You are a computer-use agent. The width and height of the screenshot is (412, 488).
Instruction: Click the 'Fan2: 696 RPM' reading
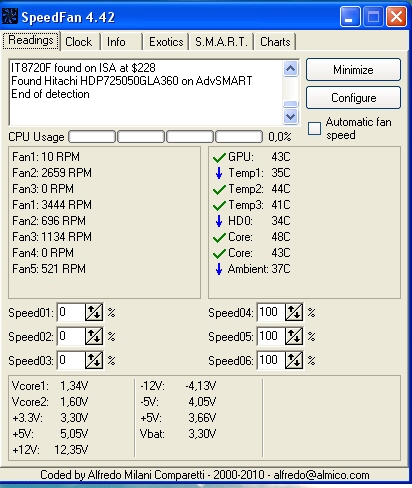(x=49, y=221)
